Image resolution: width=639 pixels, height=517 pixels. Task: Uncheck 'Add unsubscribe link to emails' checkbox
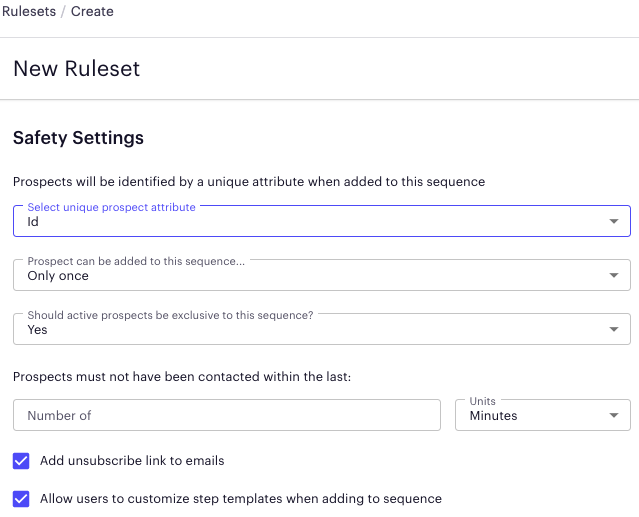click(21, 461)
